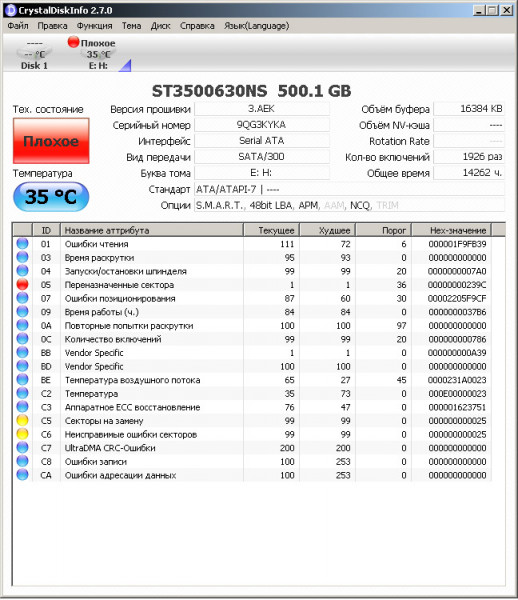Image resolution: width=518 pixels, height=600 pixels.
Task: Click hex value 0000000239C
Action: [457, 285]
